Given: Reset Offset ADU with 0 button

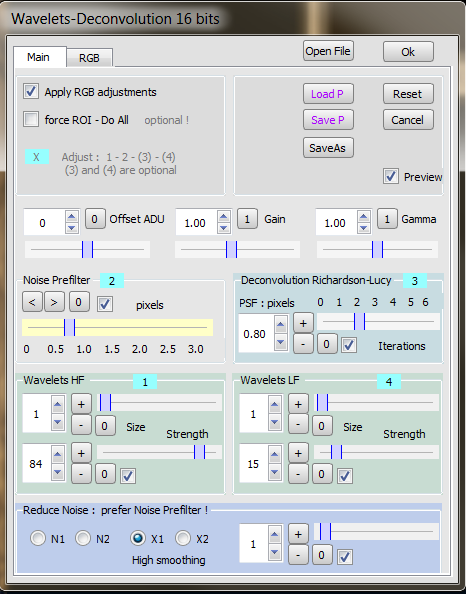Looking at the screenshot, I should (x=95, y=219).
